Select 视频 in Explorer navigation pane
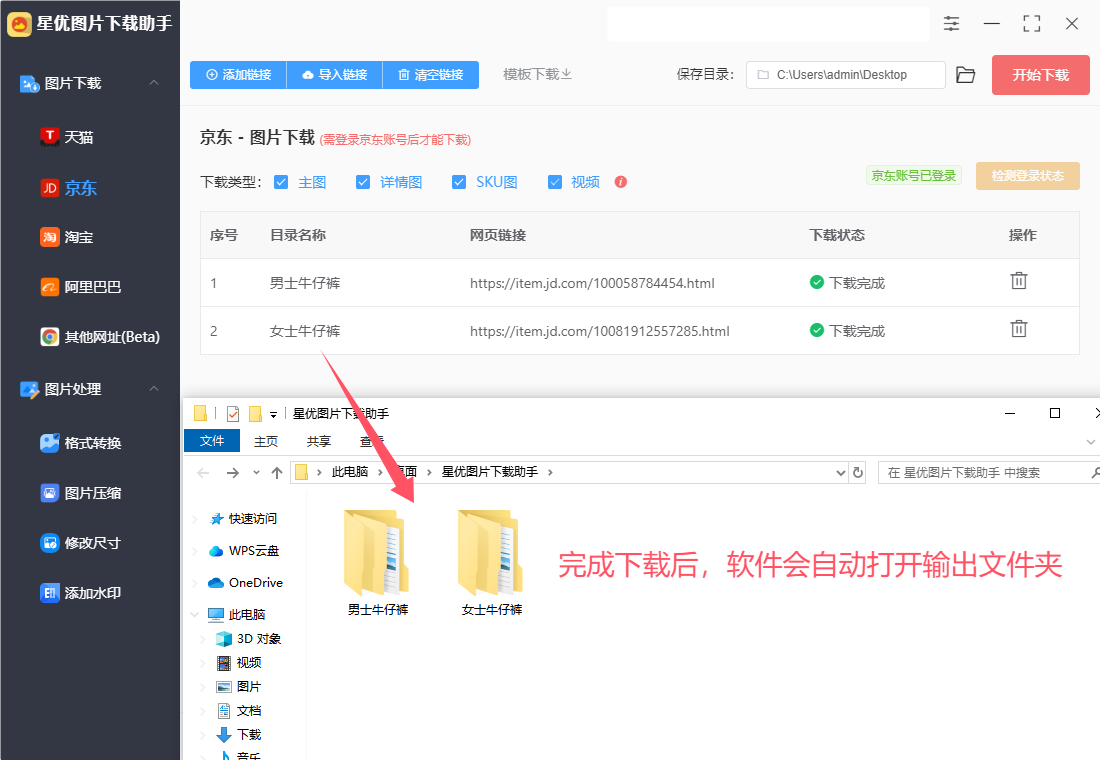This screenshot has width=1100, height=760. (239, 662)
